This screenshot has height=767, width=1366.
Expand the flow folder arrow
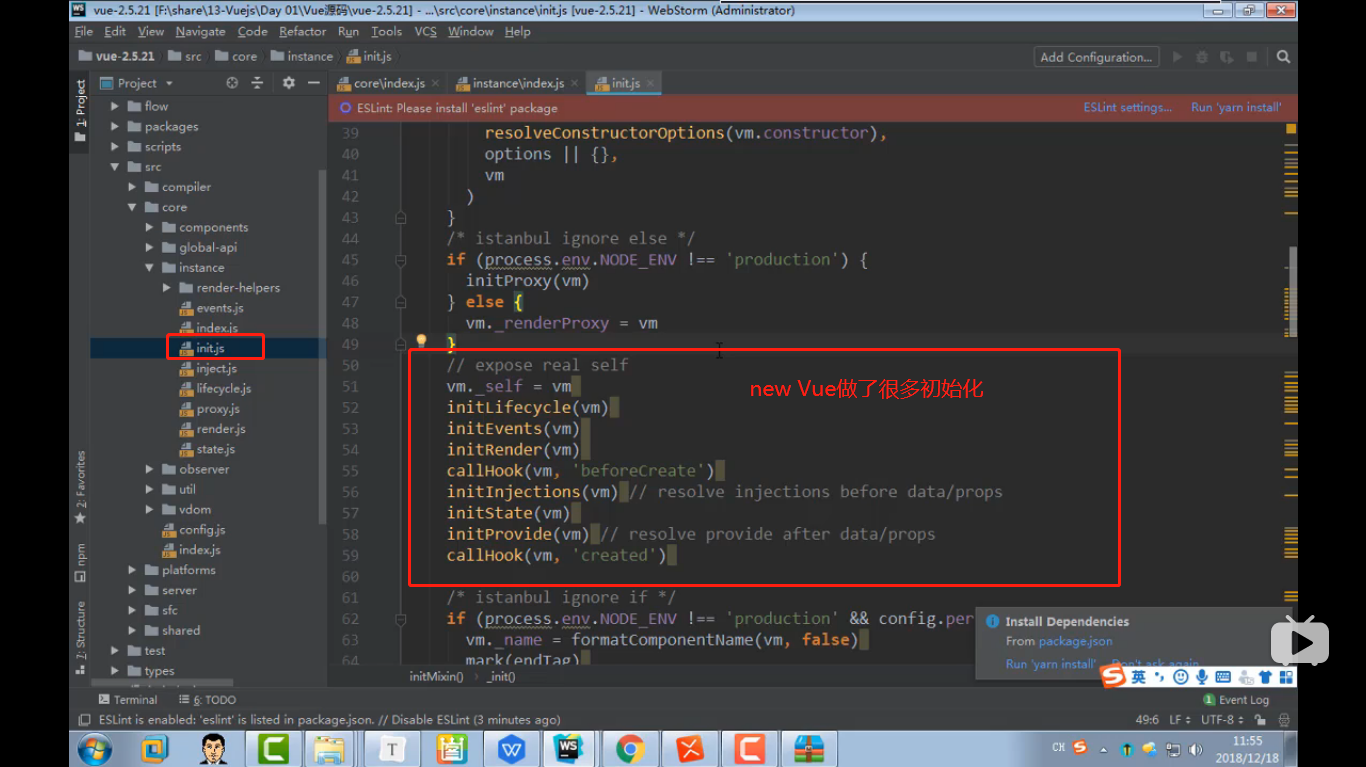pos(115,106)
